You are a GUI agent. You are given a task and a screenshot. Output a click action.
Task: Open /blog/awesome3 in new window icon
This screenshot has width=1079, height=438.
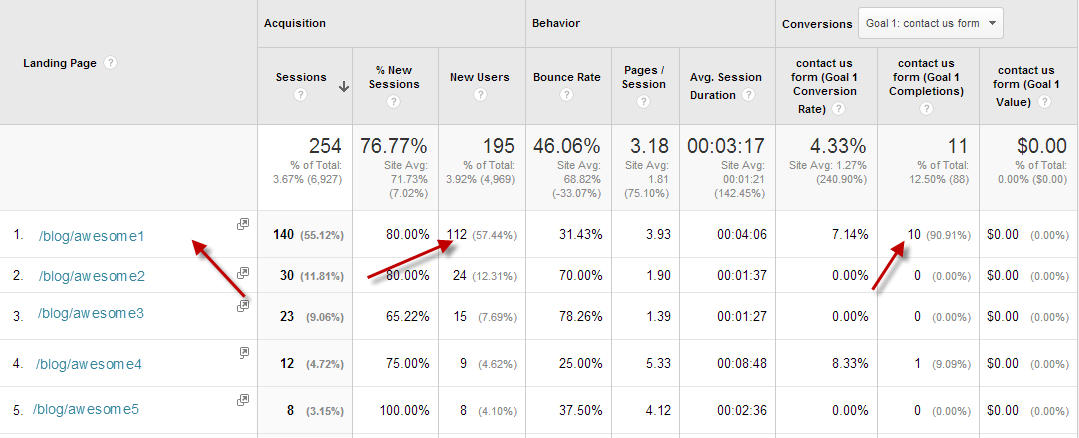tap(242, 306)
